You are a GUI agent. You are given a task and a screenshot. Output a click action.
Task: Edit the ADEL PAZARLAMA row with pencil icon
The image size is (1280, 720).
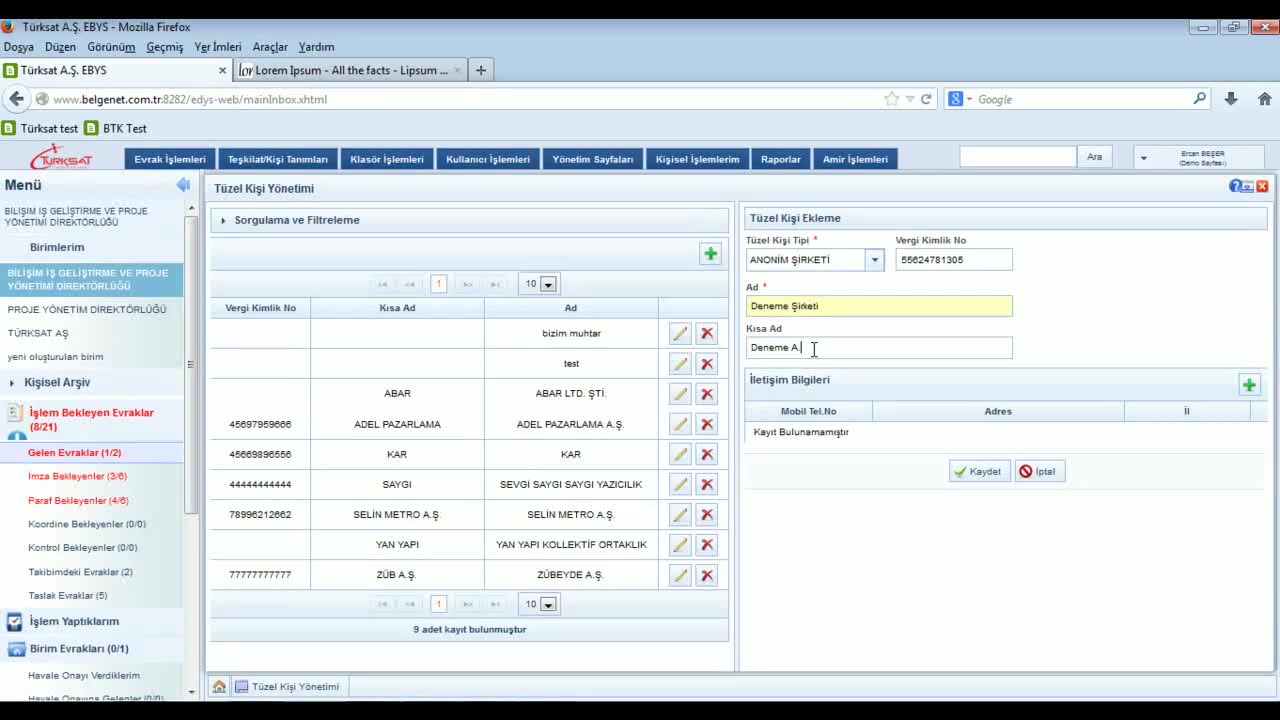(680, 424)
